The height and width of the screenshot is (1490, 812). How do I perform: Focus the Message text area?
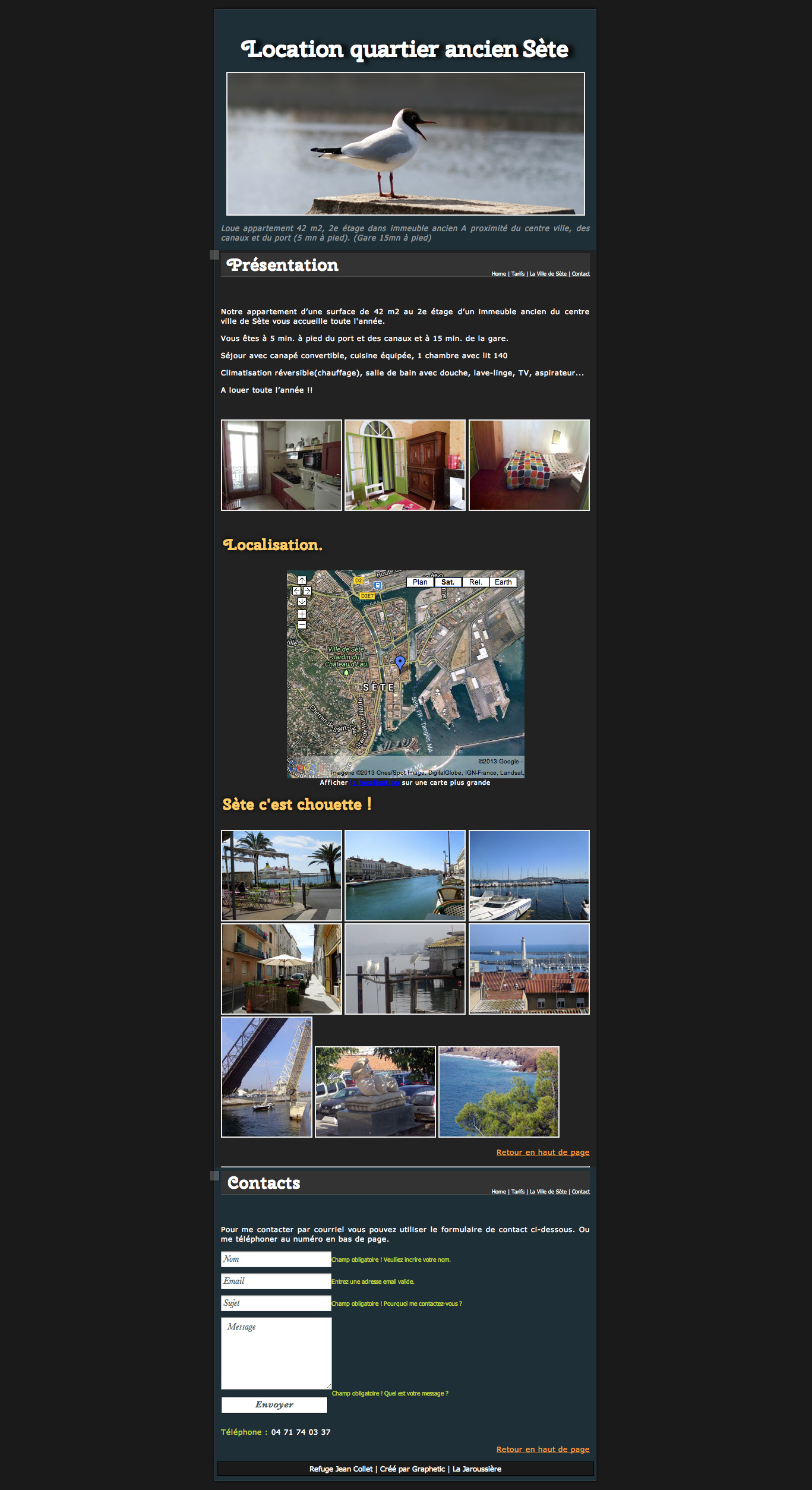[x=276, y=1353]
